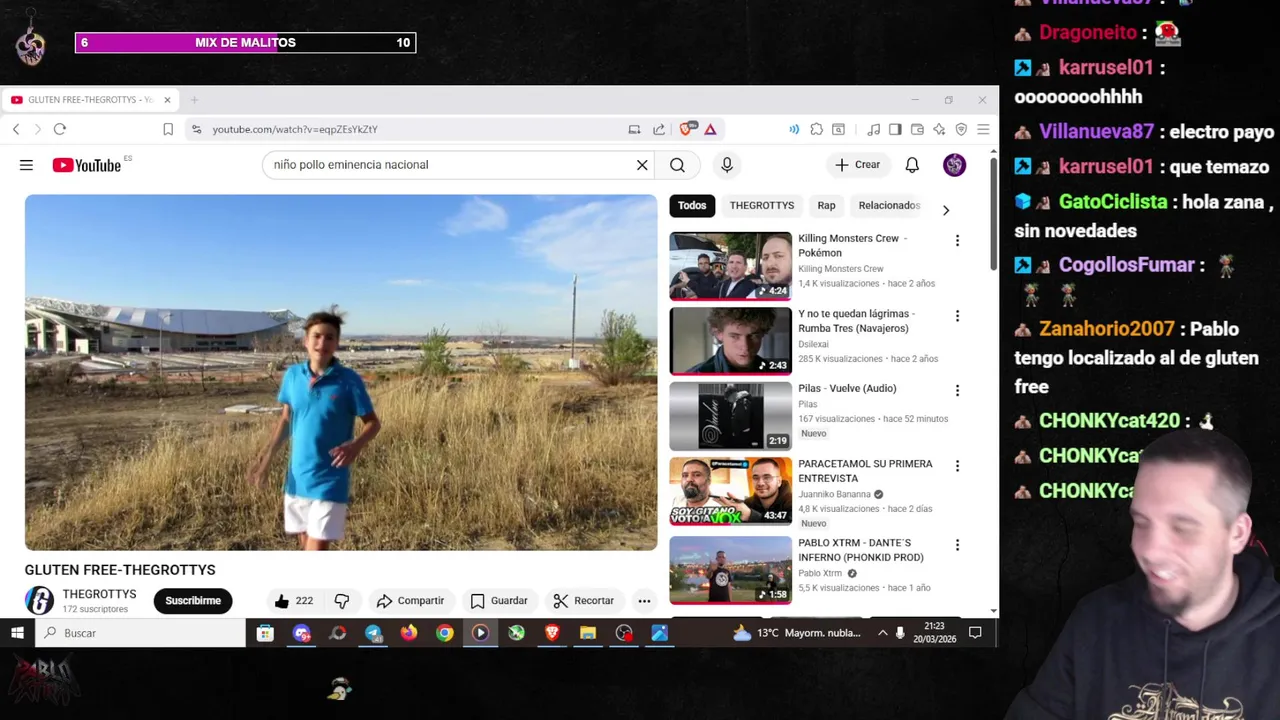Open Chrome from the taskbar
The height and width of the screenshot is (720, 1280).
click(x=445, y=633)
